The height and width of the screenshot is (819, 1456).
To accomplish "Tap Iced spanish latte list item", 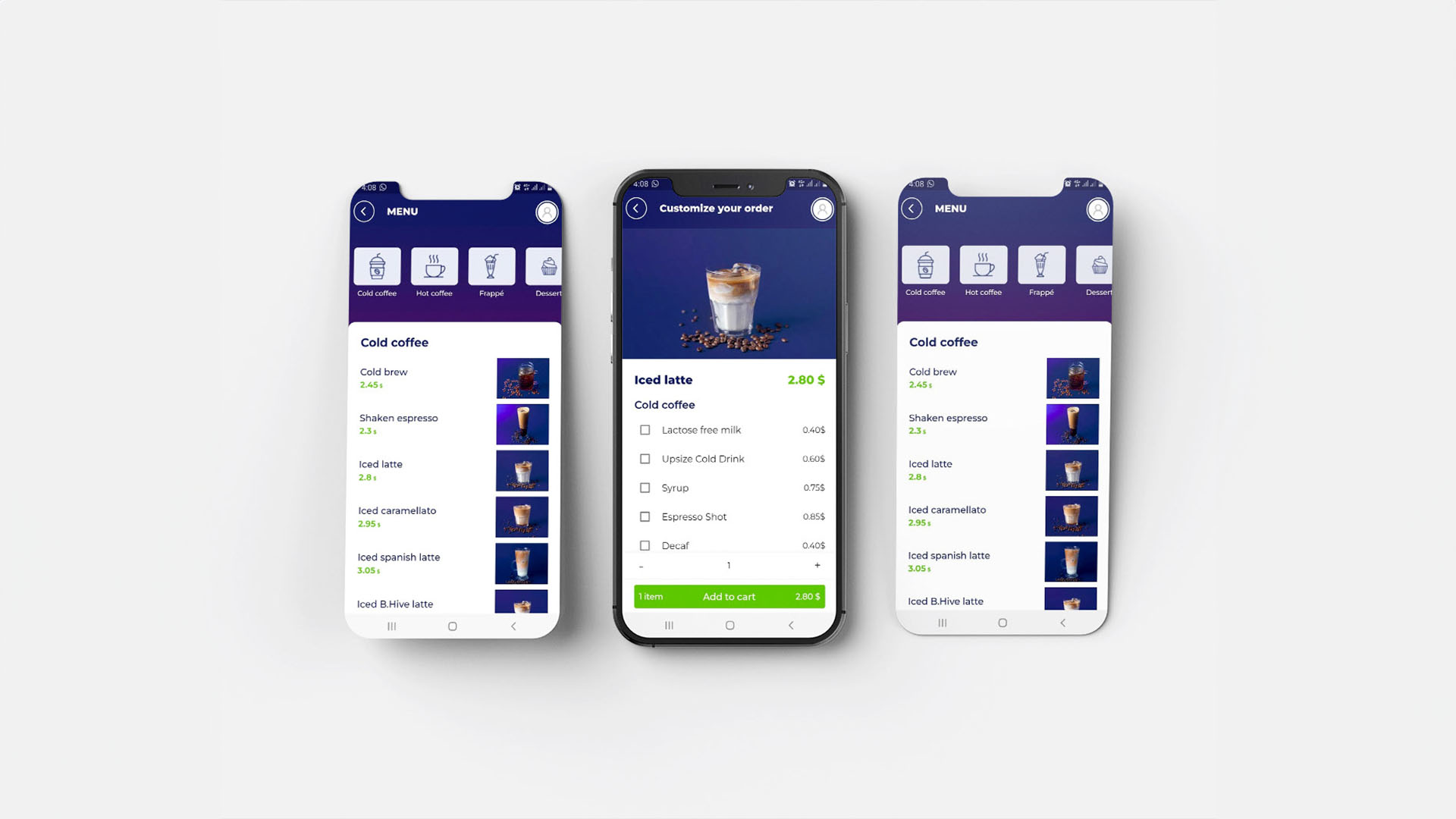I will 452,563.
